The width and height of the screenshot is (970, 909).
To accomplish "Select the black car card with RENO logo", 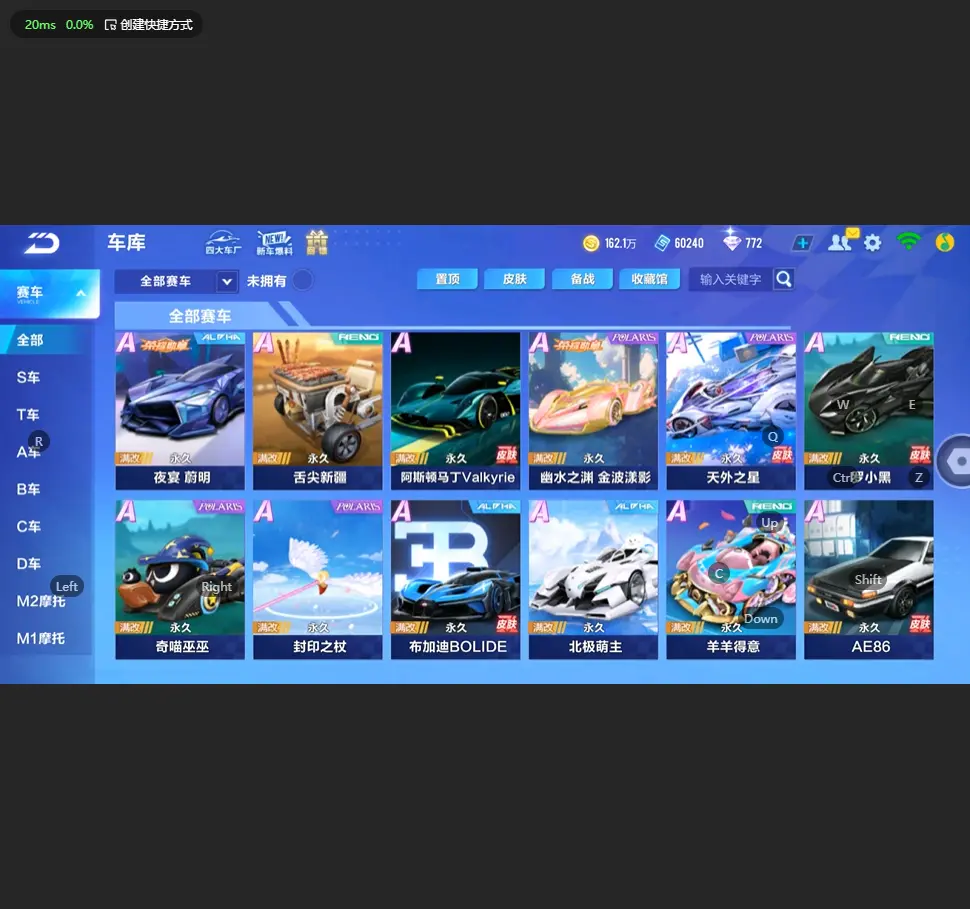I will (869, 411).
